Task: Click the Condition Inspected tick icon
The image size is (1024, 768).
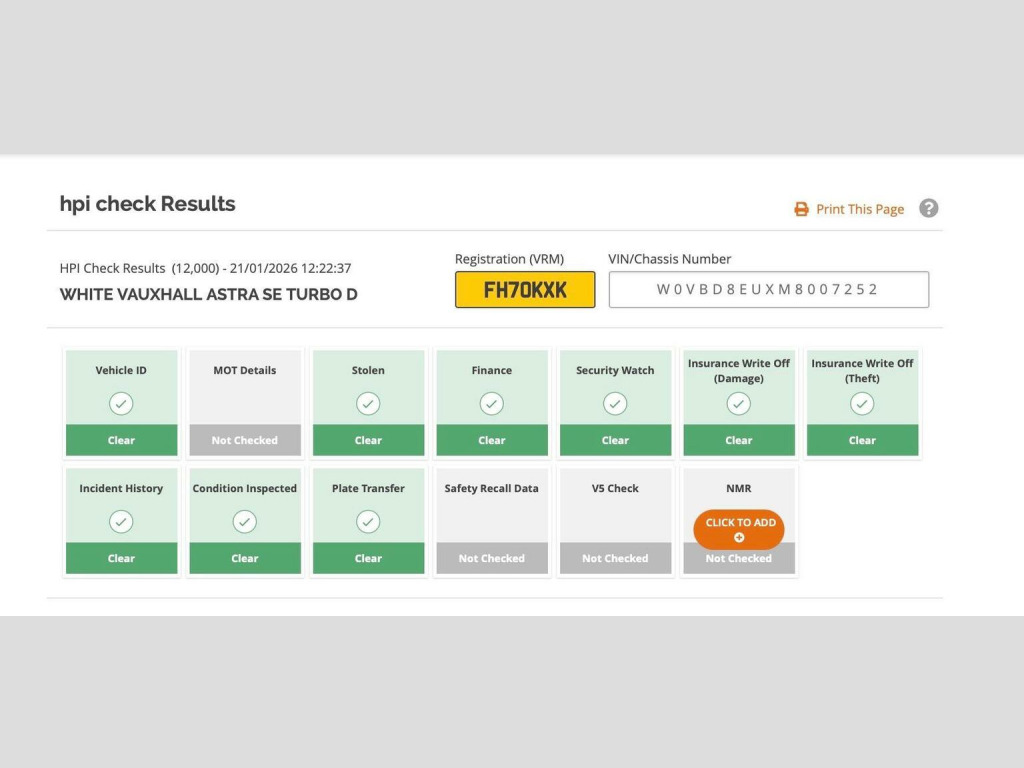Action: 245,522
